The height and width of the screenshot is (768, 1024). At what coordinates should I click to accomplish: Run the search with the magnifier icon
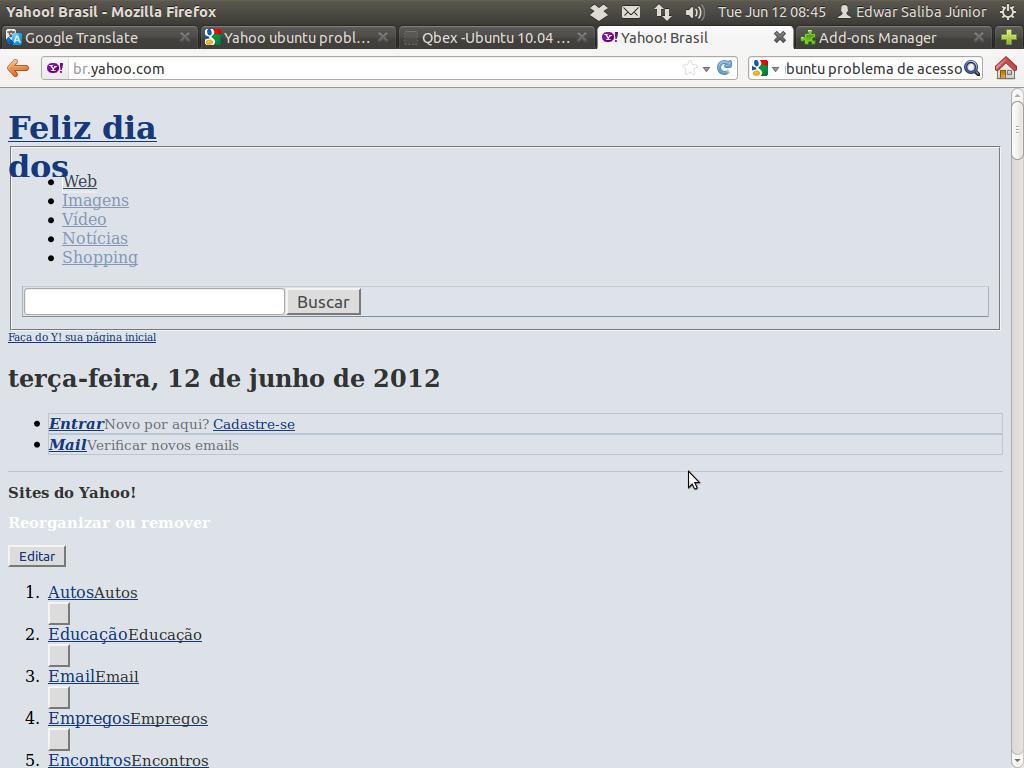coord(972,68)
